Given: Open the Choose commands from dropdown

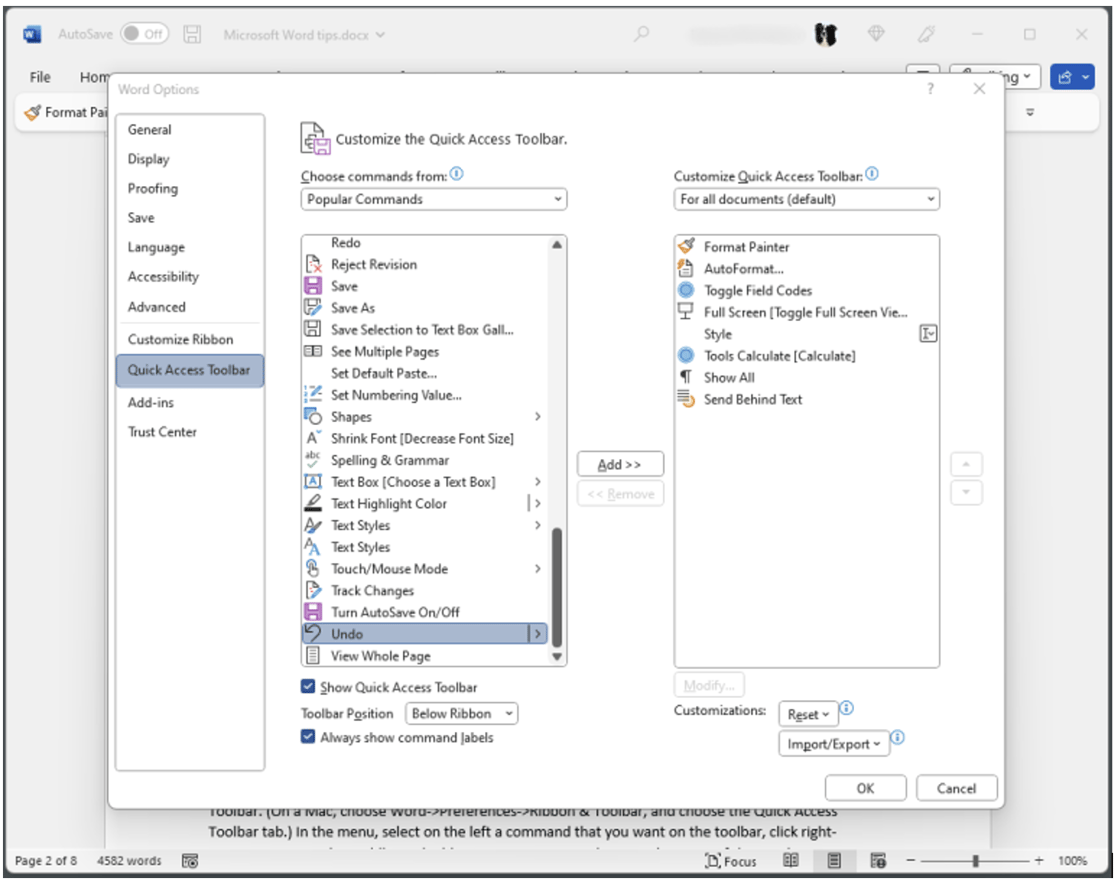Looking at the screenshot, I should [x=434, y=199].
